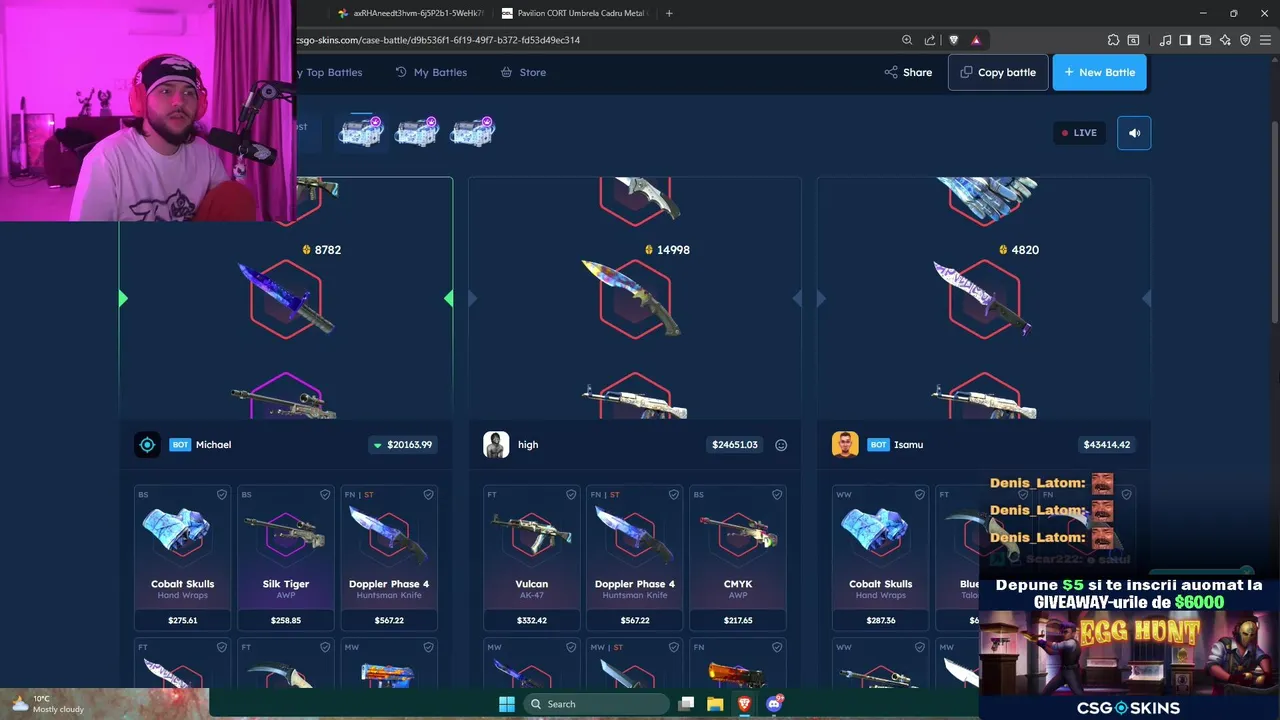Open a new browser tab
This screenshot has height=720, width=1280.
[669, 13]
